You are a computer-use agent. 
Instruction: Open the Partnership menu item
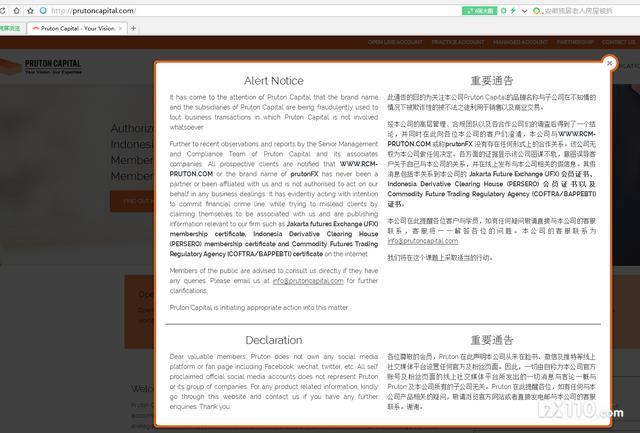(575, 42)
